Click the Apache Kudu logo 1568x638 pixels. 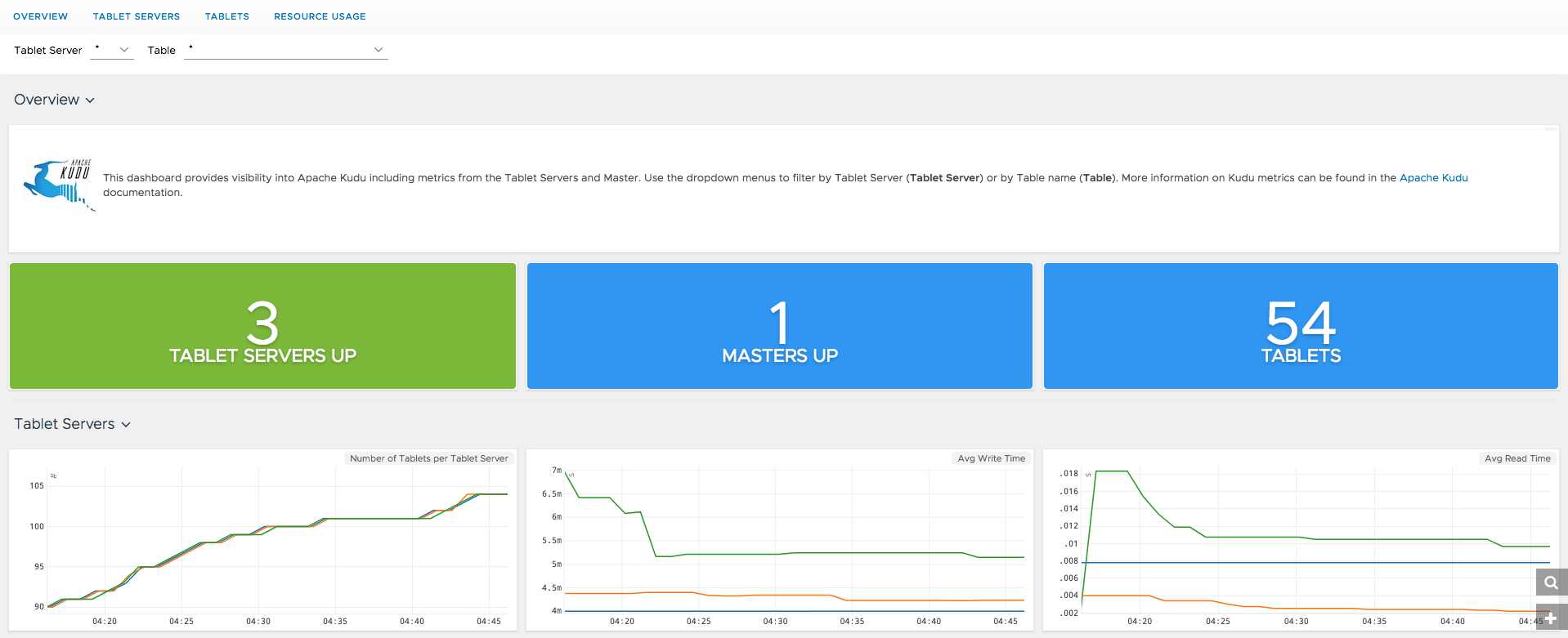[60, 185]
